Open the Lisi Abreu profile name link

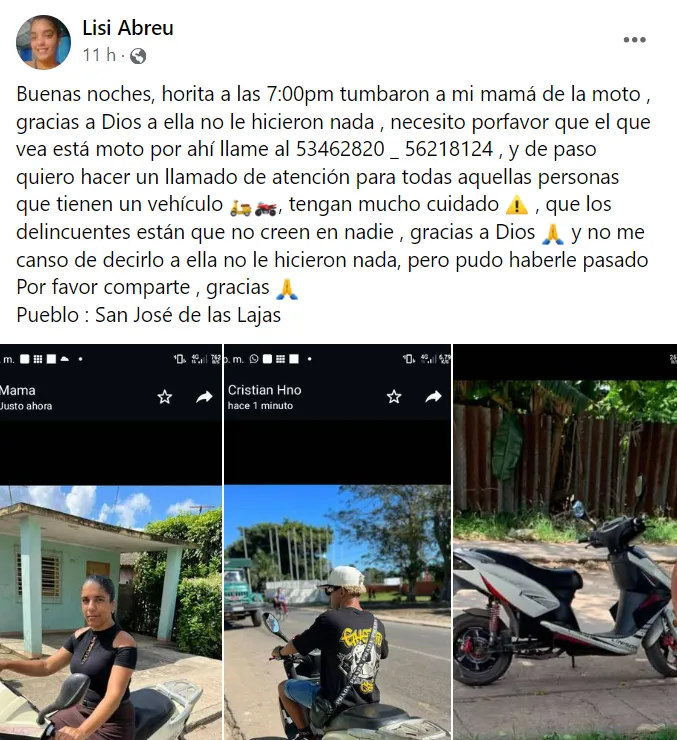pos(128,28)
